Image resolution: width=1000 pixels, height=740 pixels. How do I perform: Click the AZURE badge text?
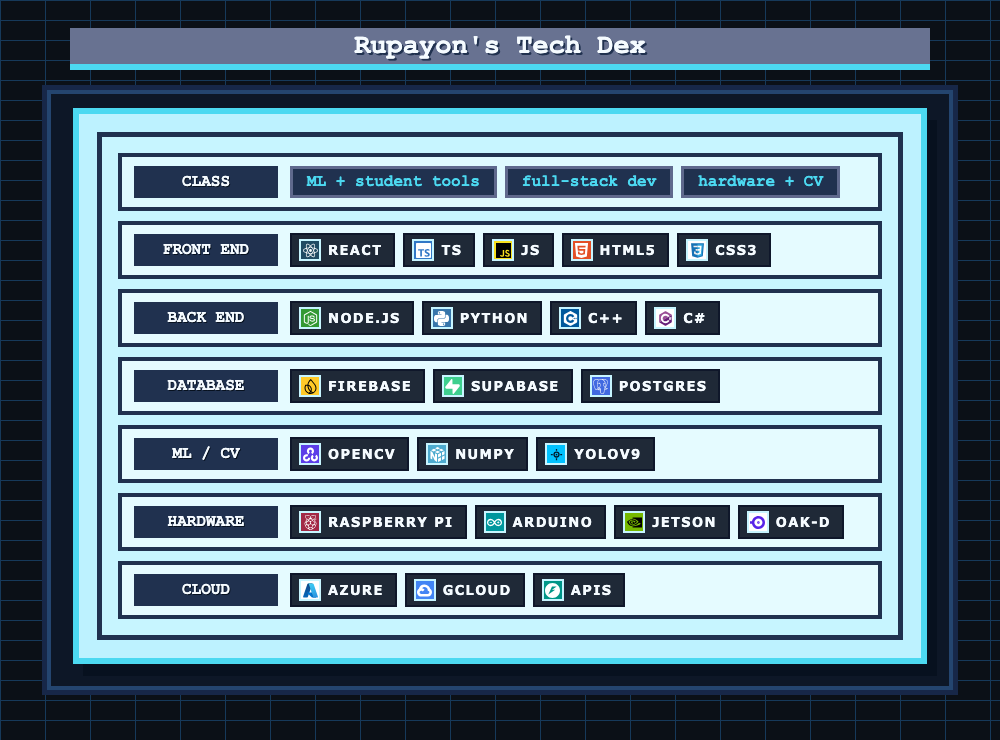point(355,590)
